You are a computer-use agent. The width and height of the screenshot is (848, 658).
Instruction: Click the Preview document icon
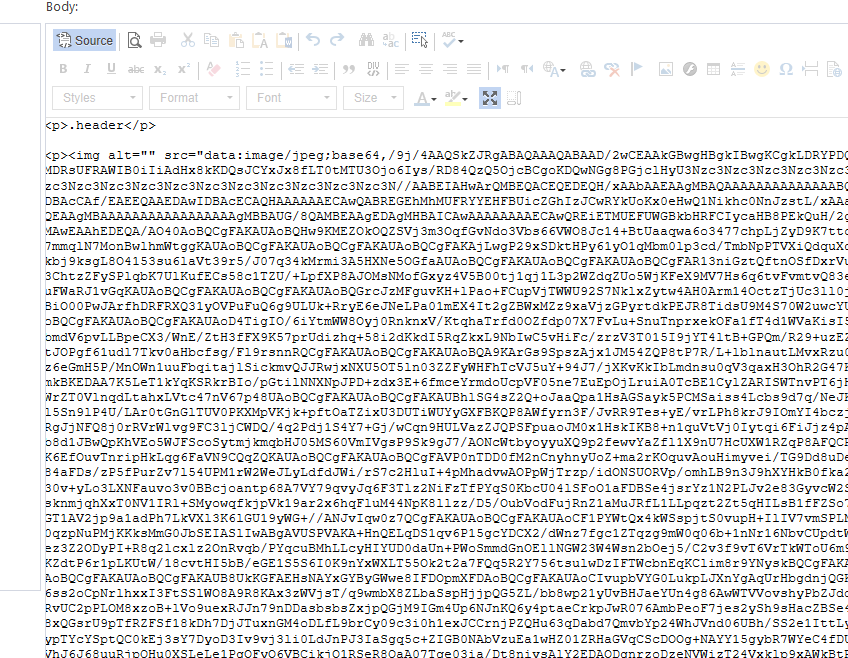pos(134,41)
